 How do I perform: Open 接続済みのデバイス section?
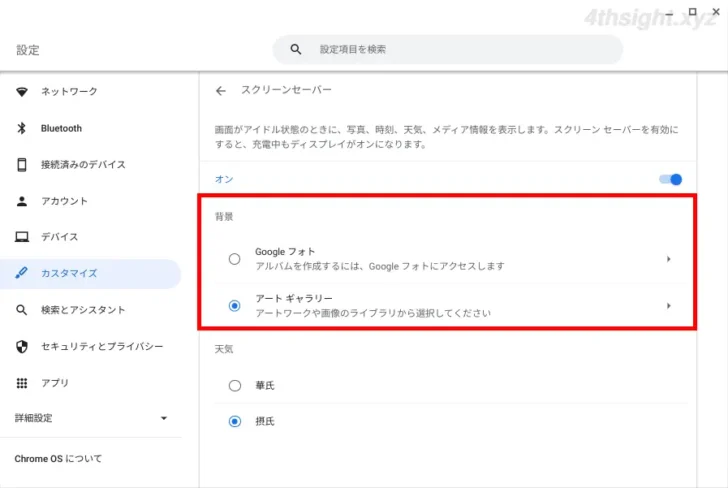91,164
